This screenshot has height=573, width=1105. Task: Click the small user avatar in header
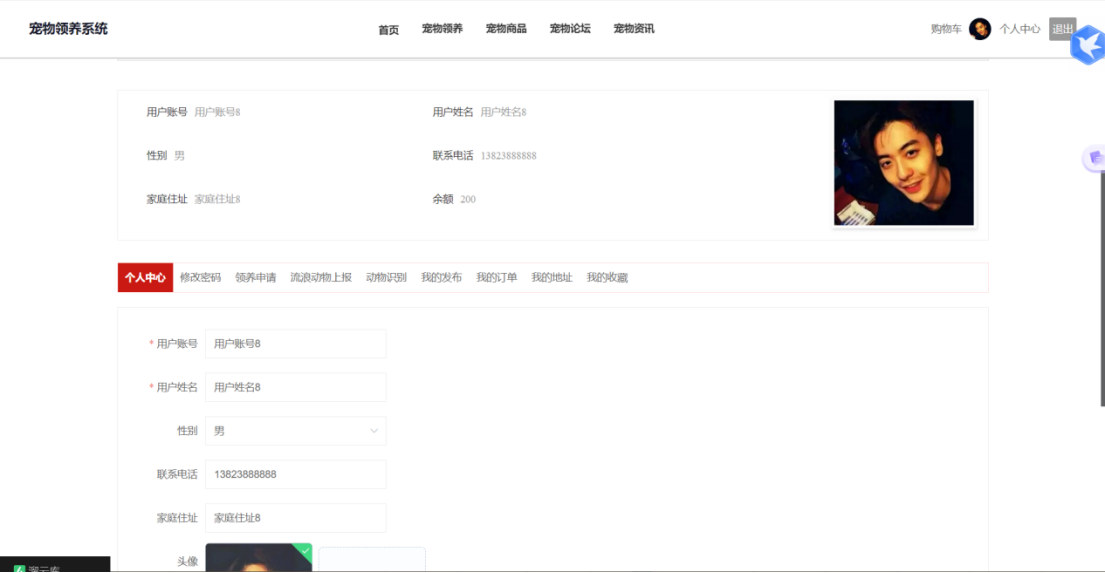click(x=980, y=29)
